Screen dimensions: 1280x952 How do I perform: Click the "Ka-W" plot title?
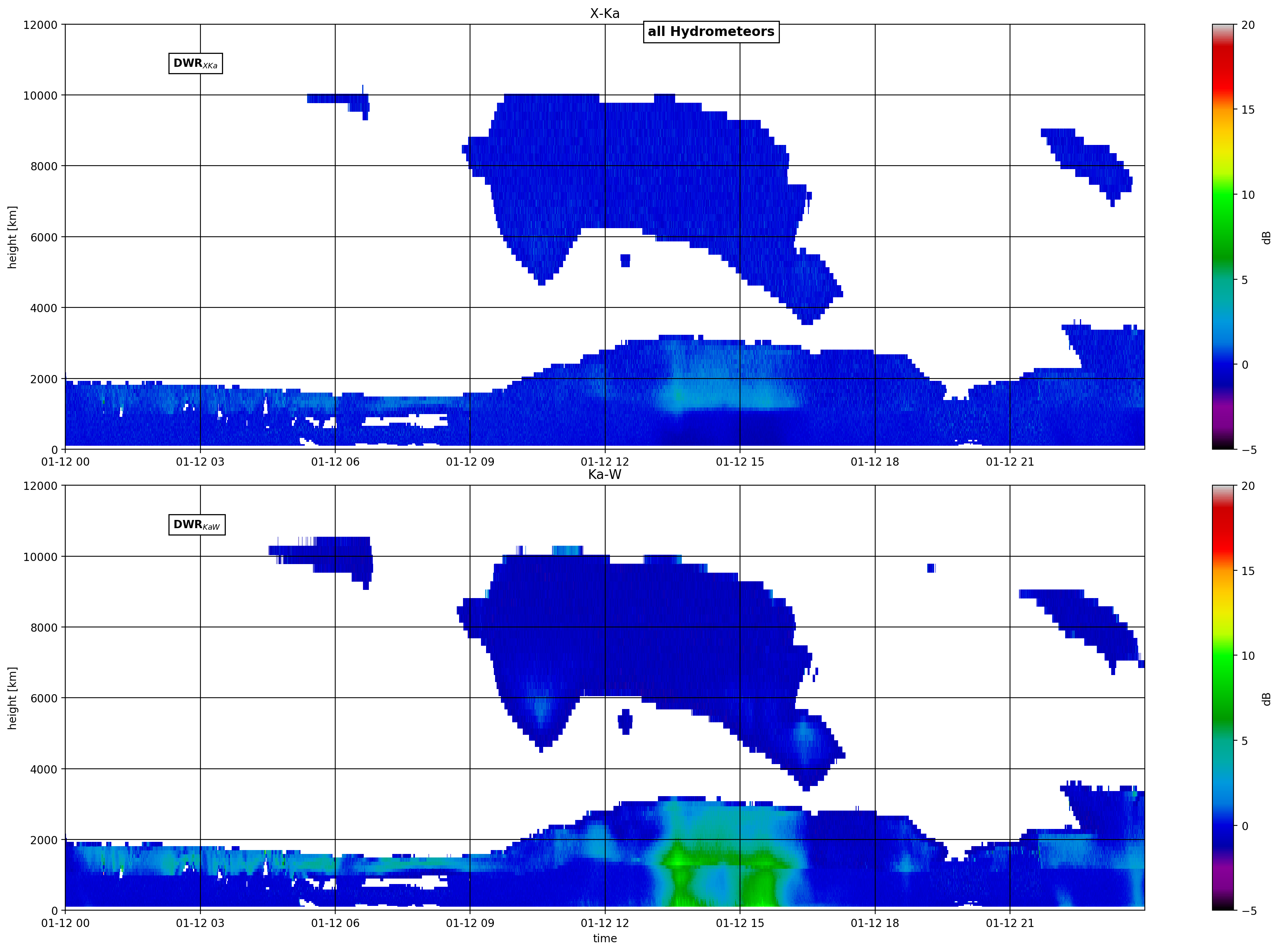(604, 474)
